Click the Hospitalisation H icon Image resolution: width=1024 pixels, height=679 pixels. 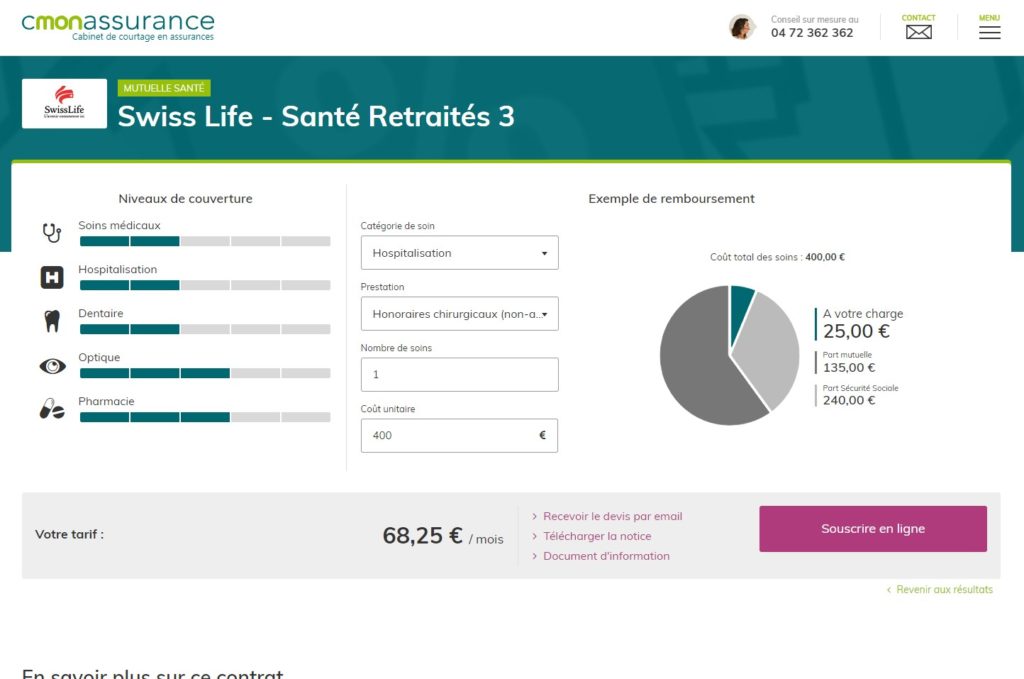[52, 277]
